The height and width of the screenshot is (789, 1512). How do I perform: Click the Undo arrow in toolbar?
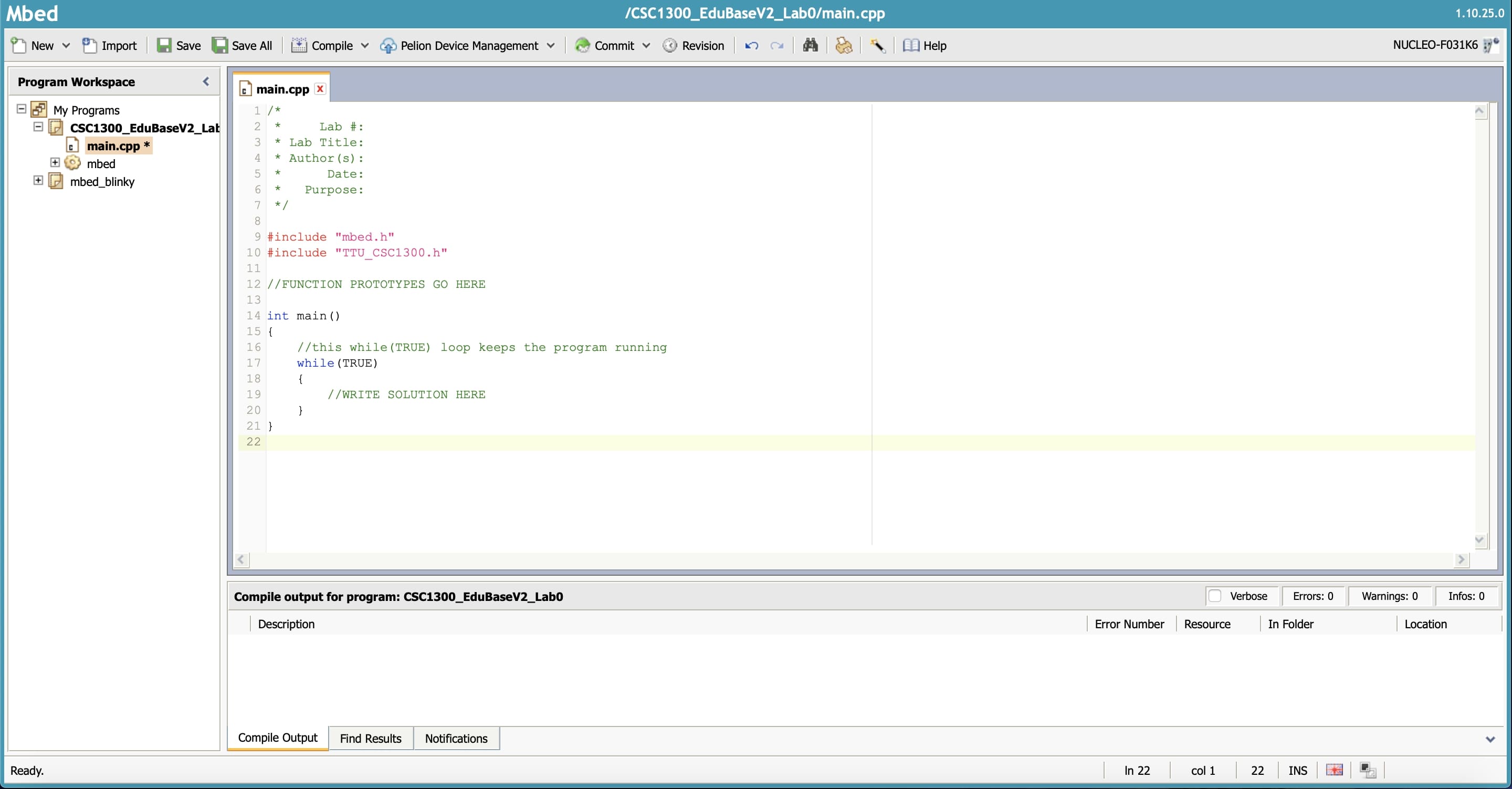[x=751, y=45]
